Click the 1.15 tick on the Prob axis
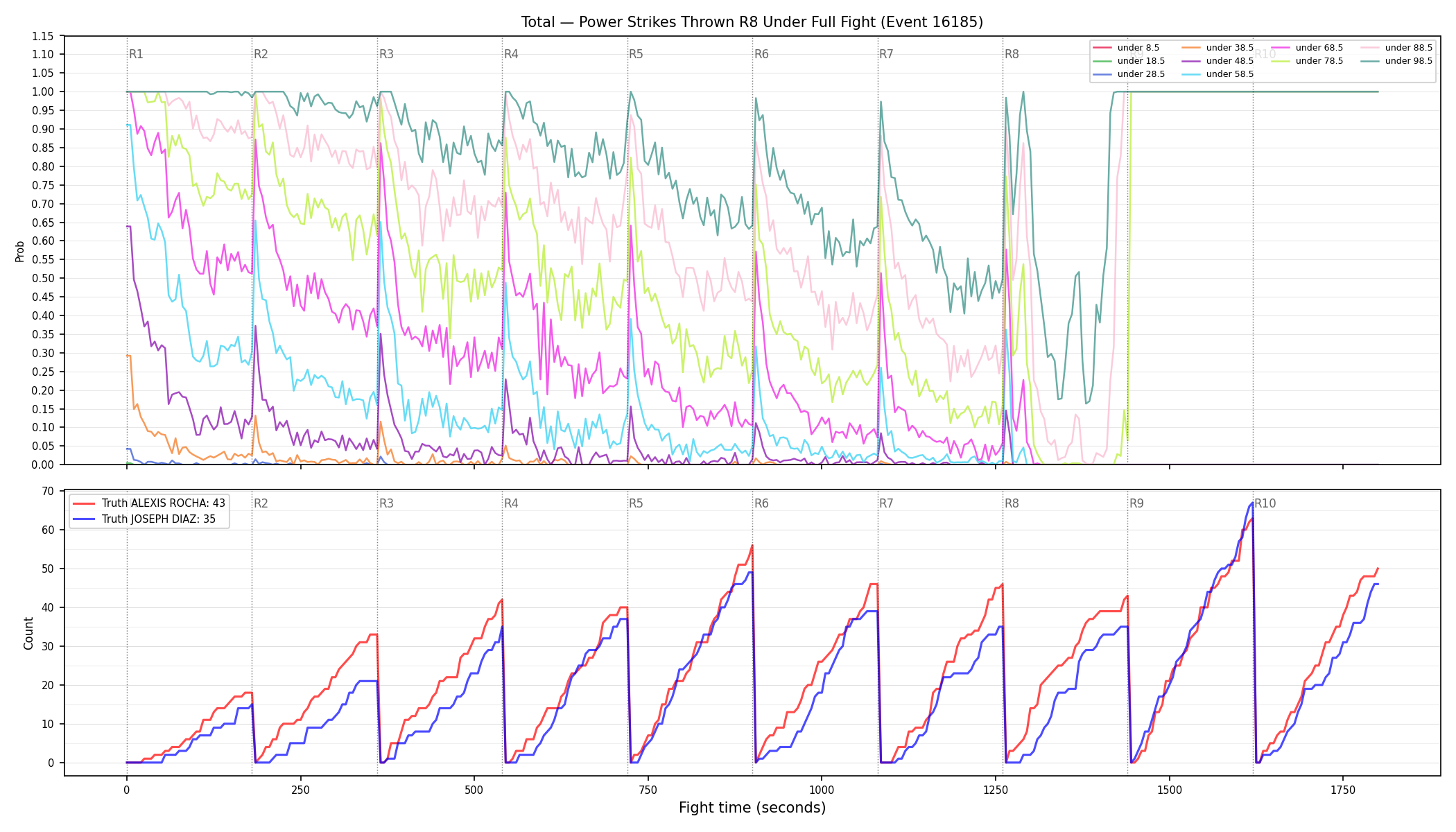The image size is (1456, 832). [x=44, y=36]
